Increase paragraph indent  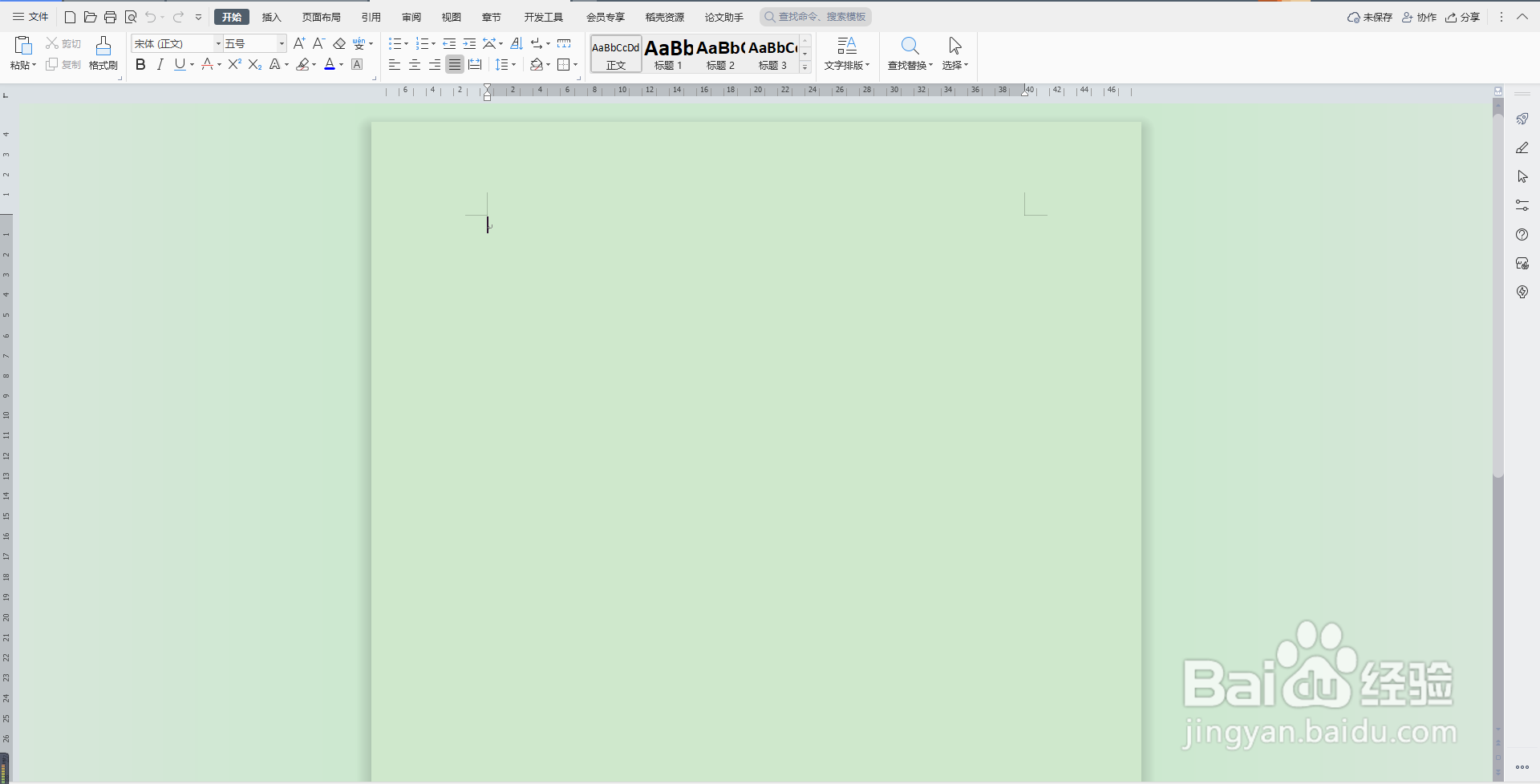point(469,43)
